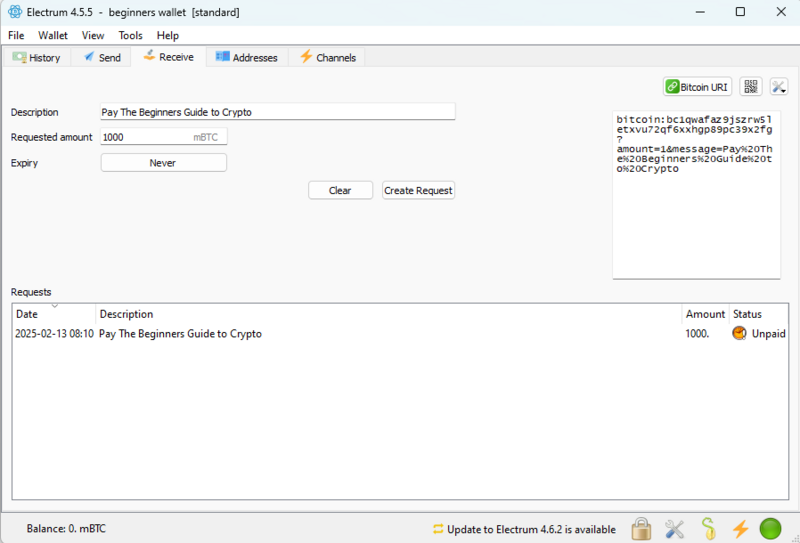Click the green network status circle
This screenshot has width=800, height=543.
pyautogui.click(x=770, y=528)
